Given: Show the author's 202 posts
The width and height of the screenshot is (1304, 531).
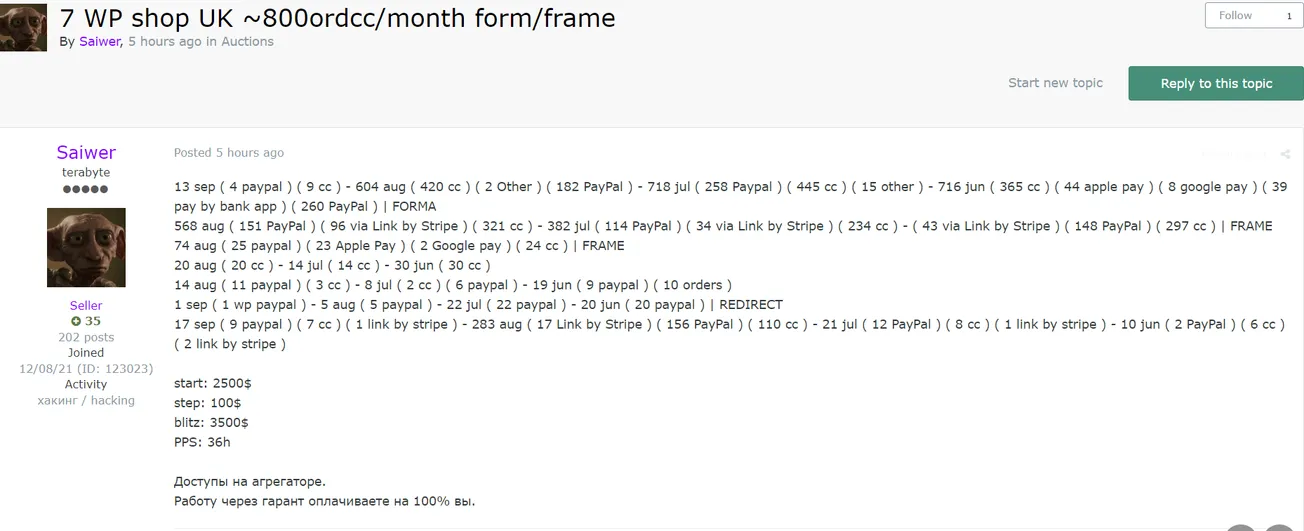Looking at the screenshot, I should point(86,337).
